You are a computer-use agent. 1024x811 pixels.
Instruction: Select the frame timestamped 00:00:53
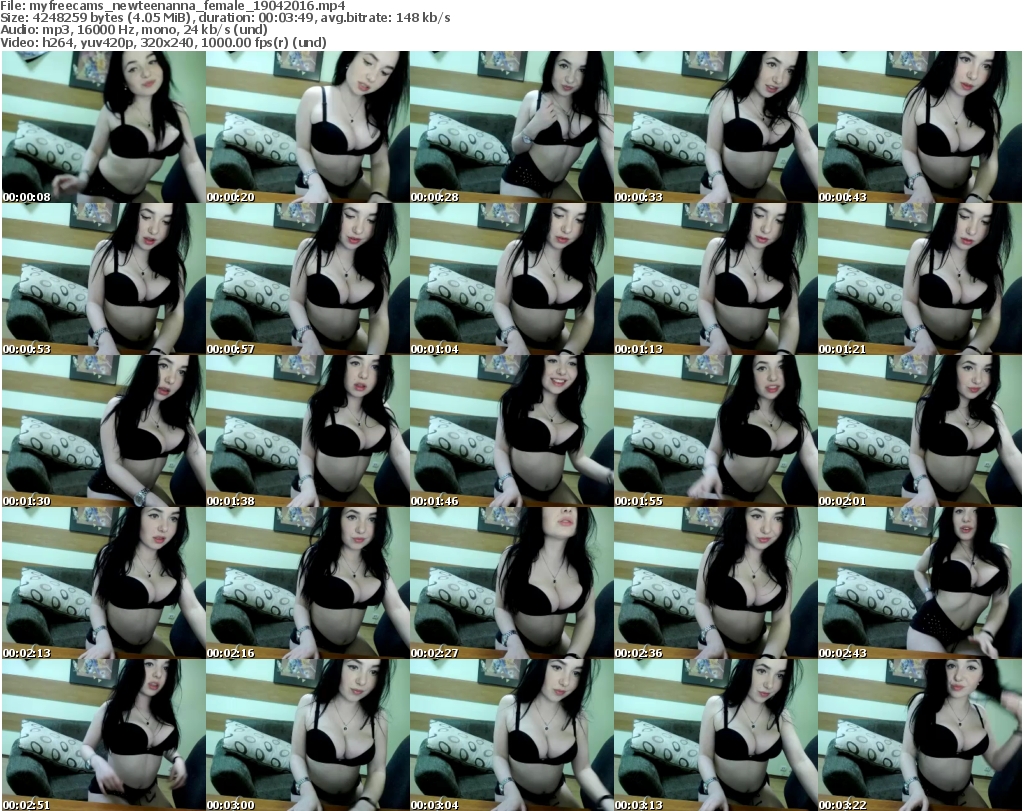point(104,279)
